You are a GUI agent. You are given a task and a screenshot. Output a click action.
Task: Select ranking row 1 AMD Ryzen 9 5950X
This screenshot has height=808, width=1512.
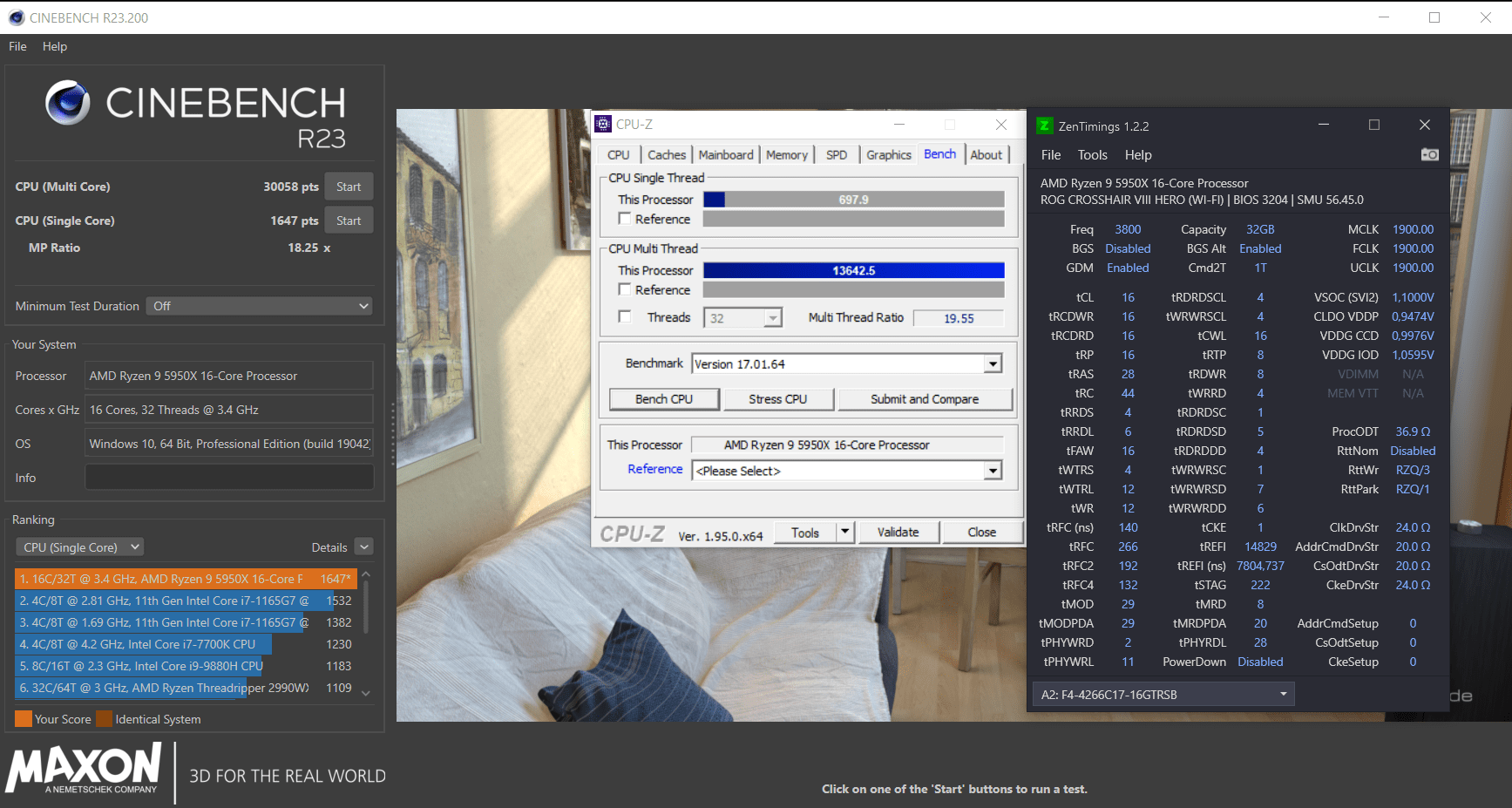(186, 579)
